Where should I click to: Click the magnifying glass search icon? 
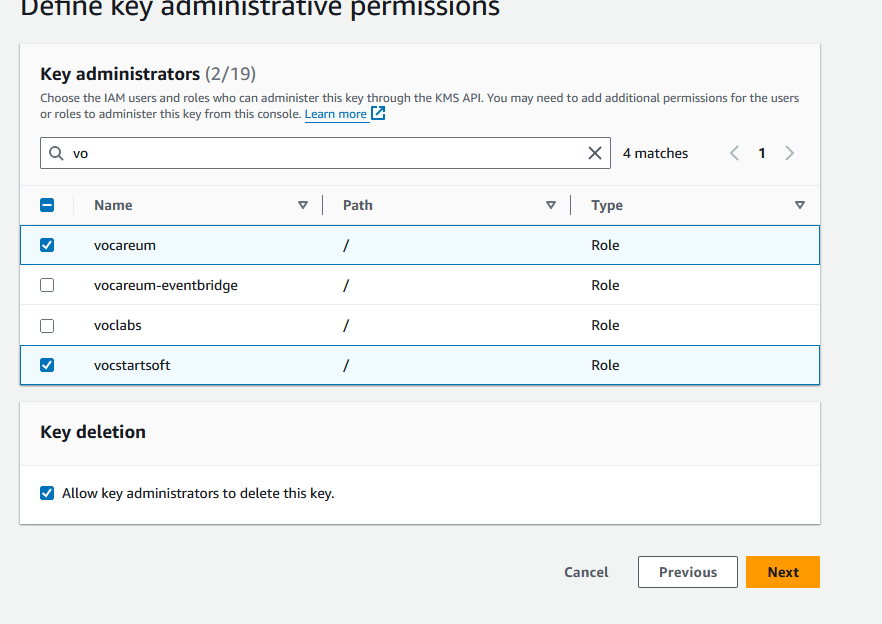tap(55, 154)
